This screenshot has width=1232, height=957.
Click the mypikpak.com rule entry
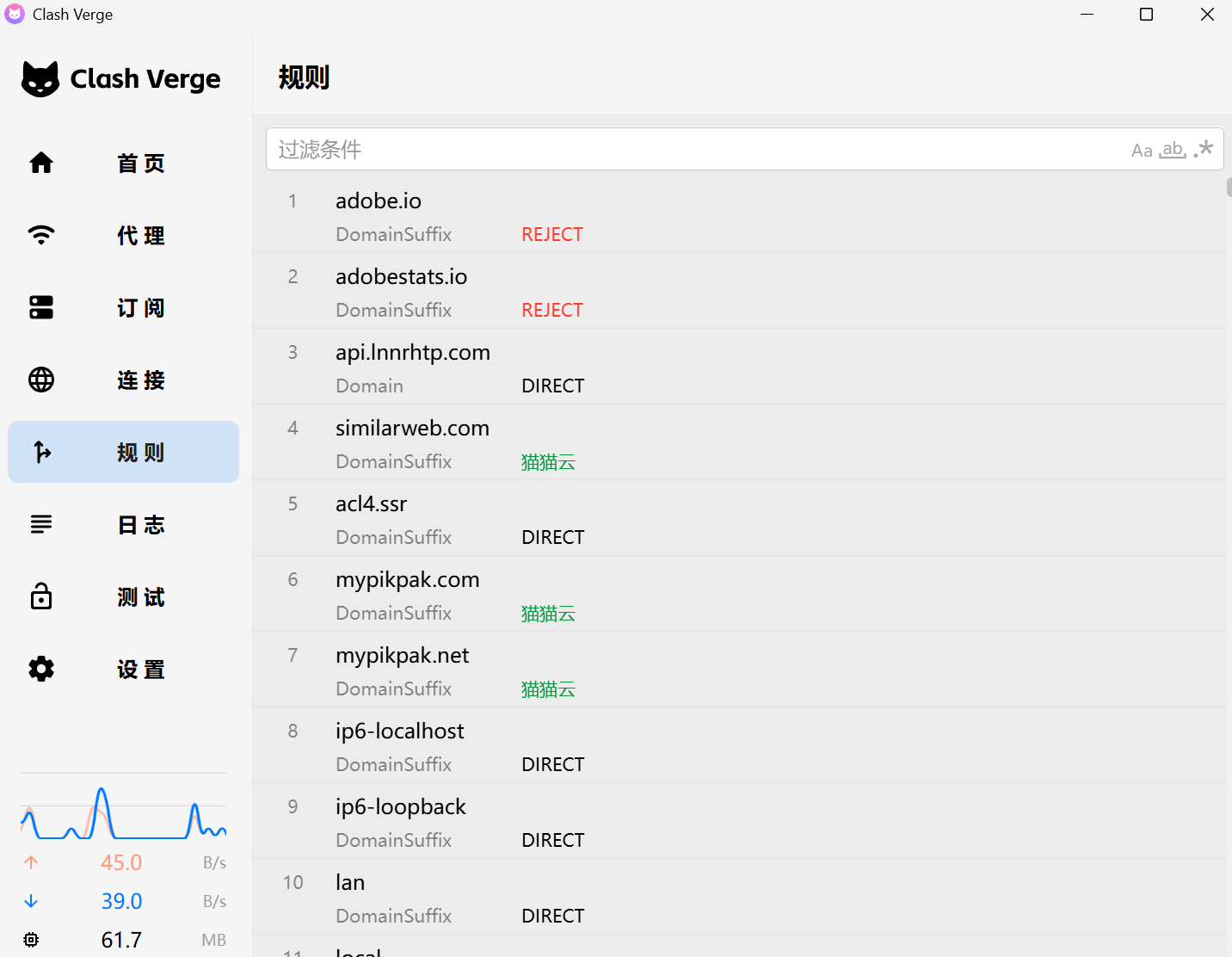pos(407,580)
